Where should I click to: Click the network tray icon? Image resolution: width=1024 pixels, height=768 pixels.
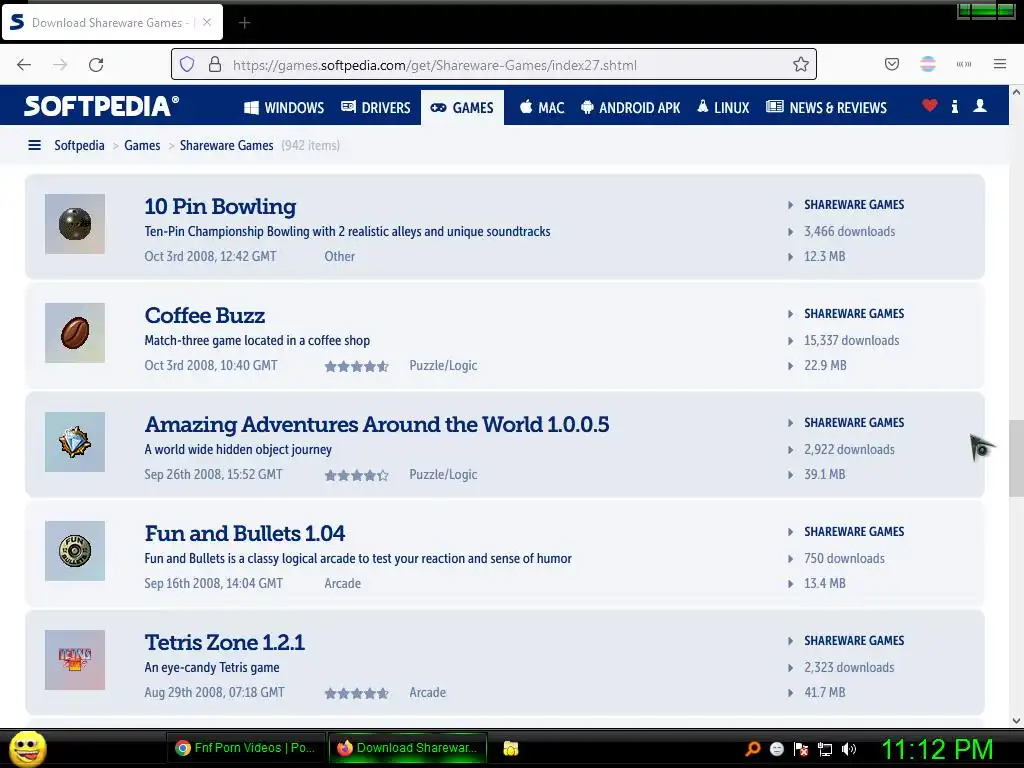825,749
